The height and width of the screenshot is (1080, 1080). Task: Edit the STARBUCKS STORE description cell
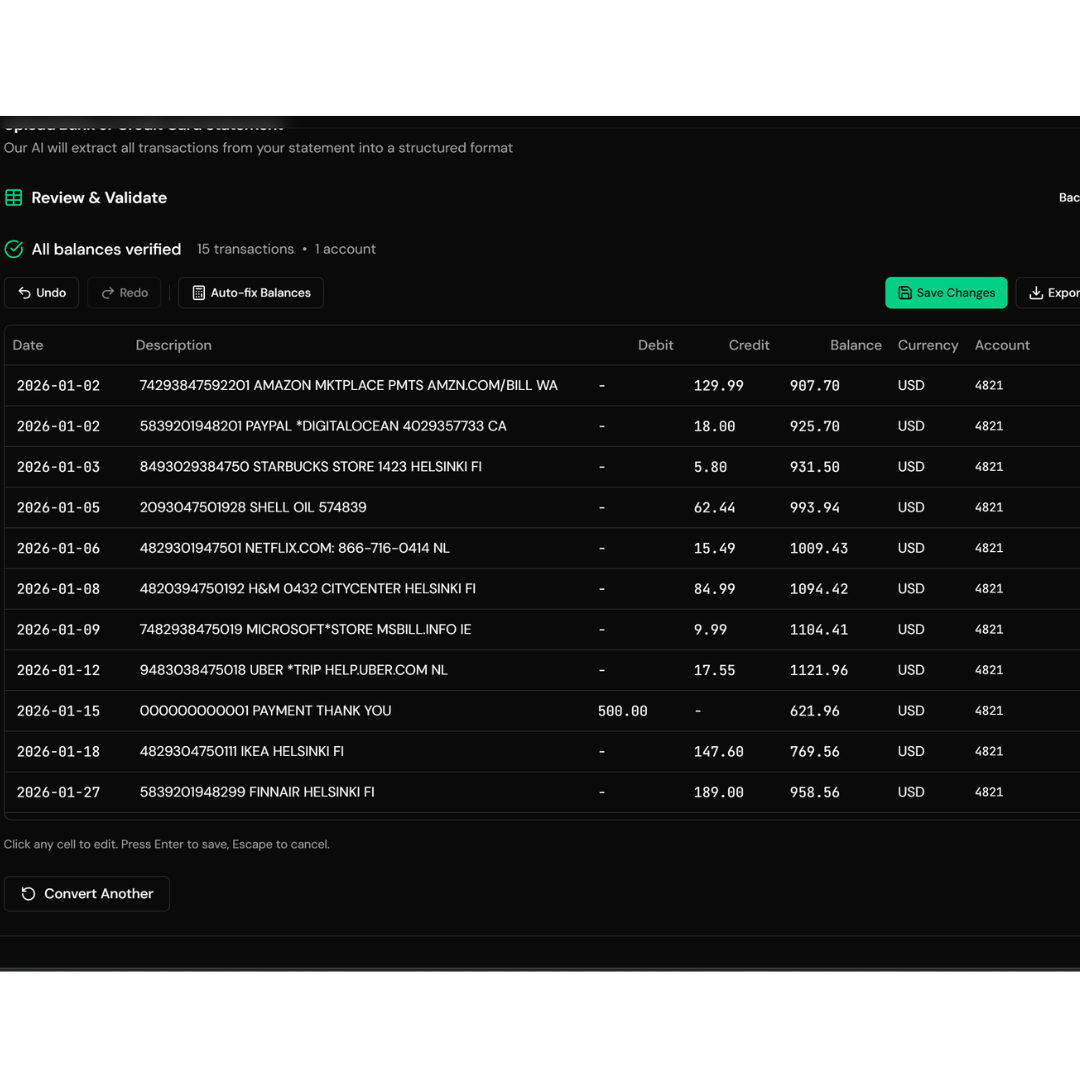[x=310, y=466]
